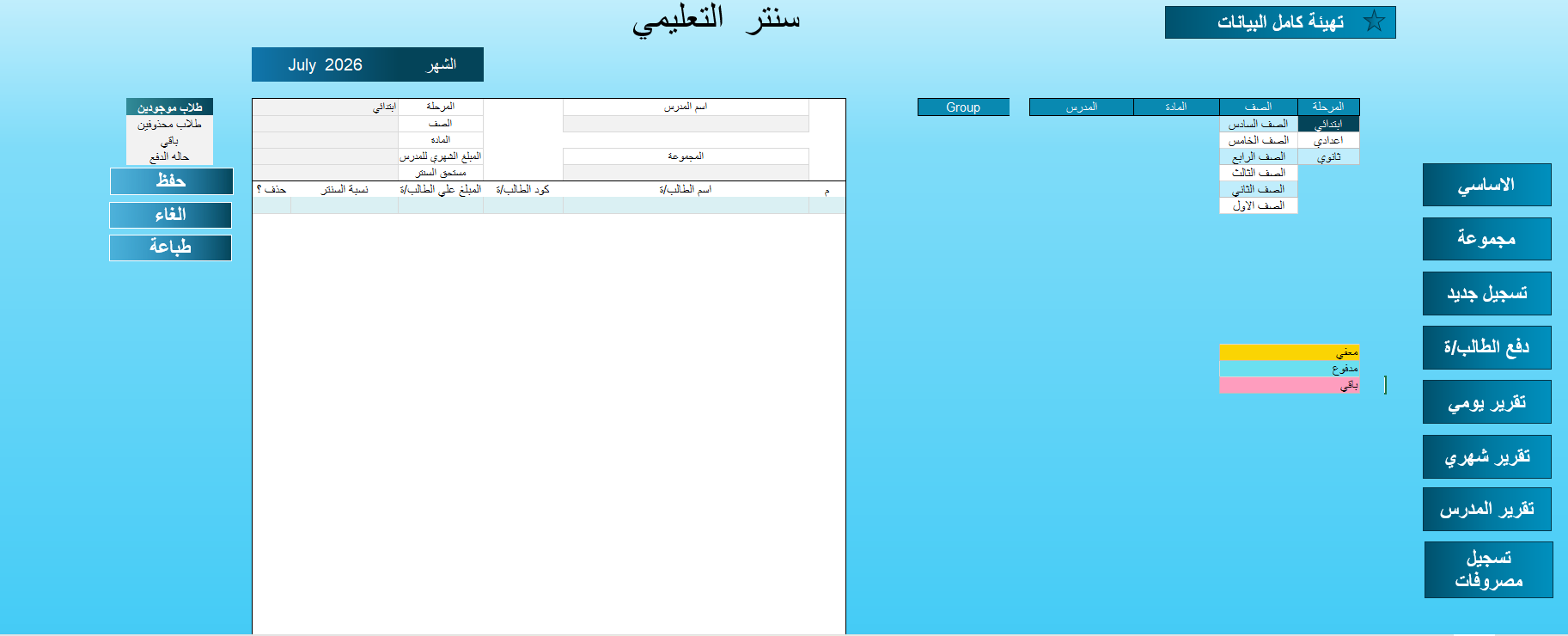Screen dimensions: 1568x636
Task: Click the طباعة print button
Action: point(170,248)
